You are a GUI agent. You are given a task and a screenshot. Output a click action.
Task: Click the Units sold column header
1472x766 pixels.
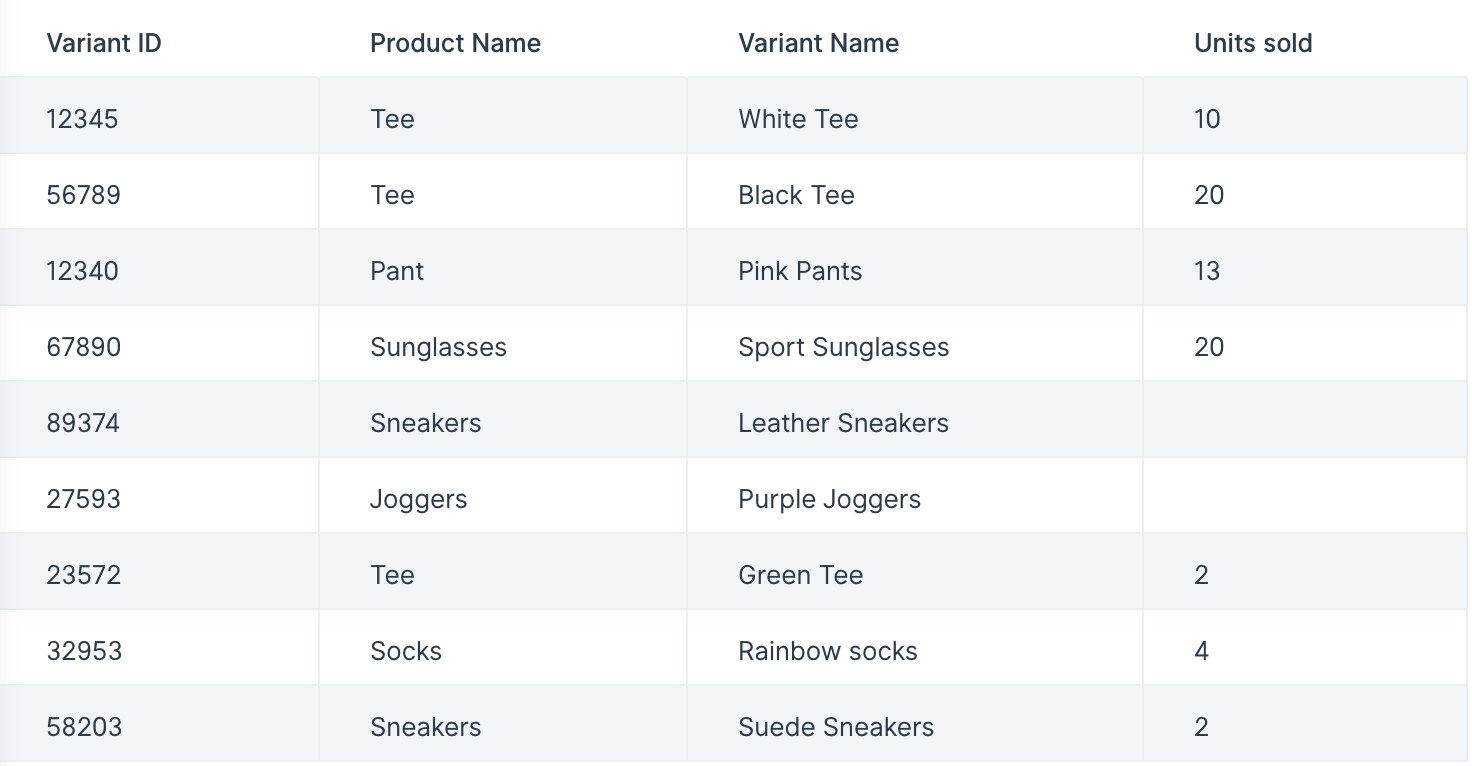coord(1253,43)
